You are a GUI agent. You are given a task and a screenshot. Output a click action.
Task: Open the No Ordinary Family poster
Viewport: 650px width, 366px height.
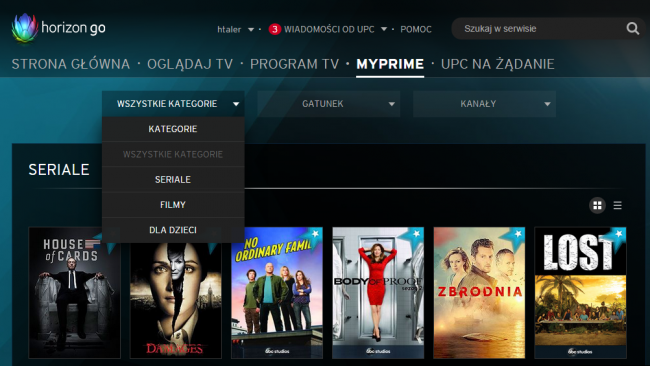[277, 293]
